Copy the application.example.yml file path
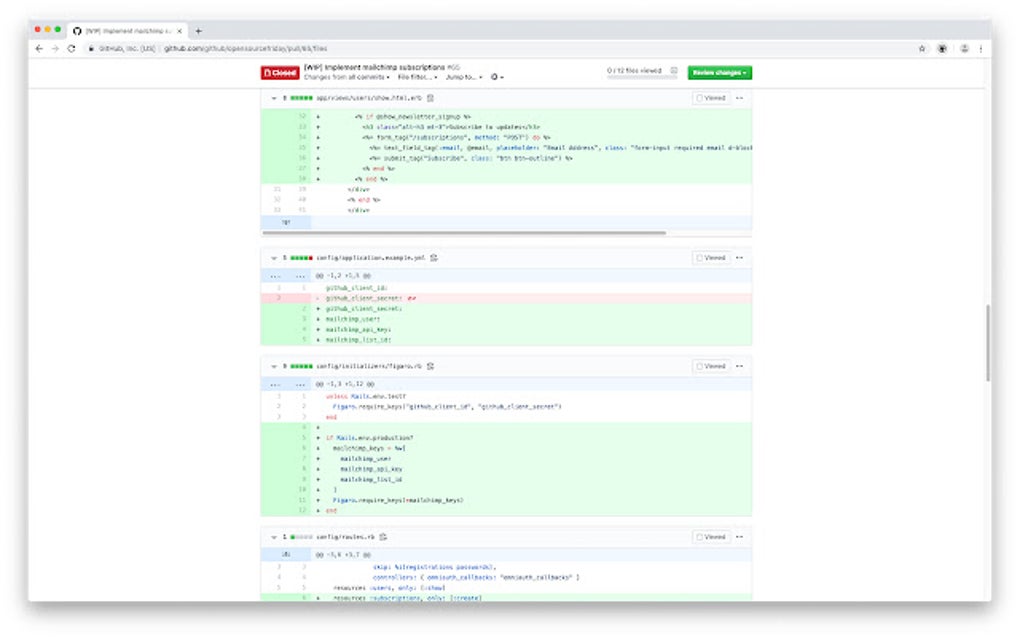This screenshot has height=638, width=1020. [x=434, y=257]
